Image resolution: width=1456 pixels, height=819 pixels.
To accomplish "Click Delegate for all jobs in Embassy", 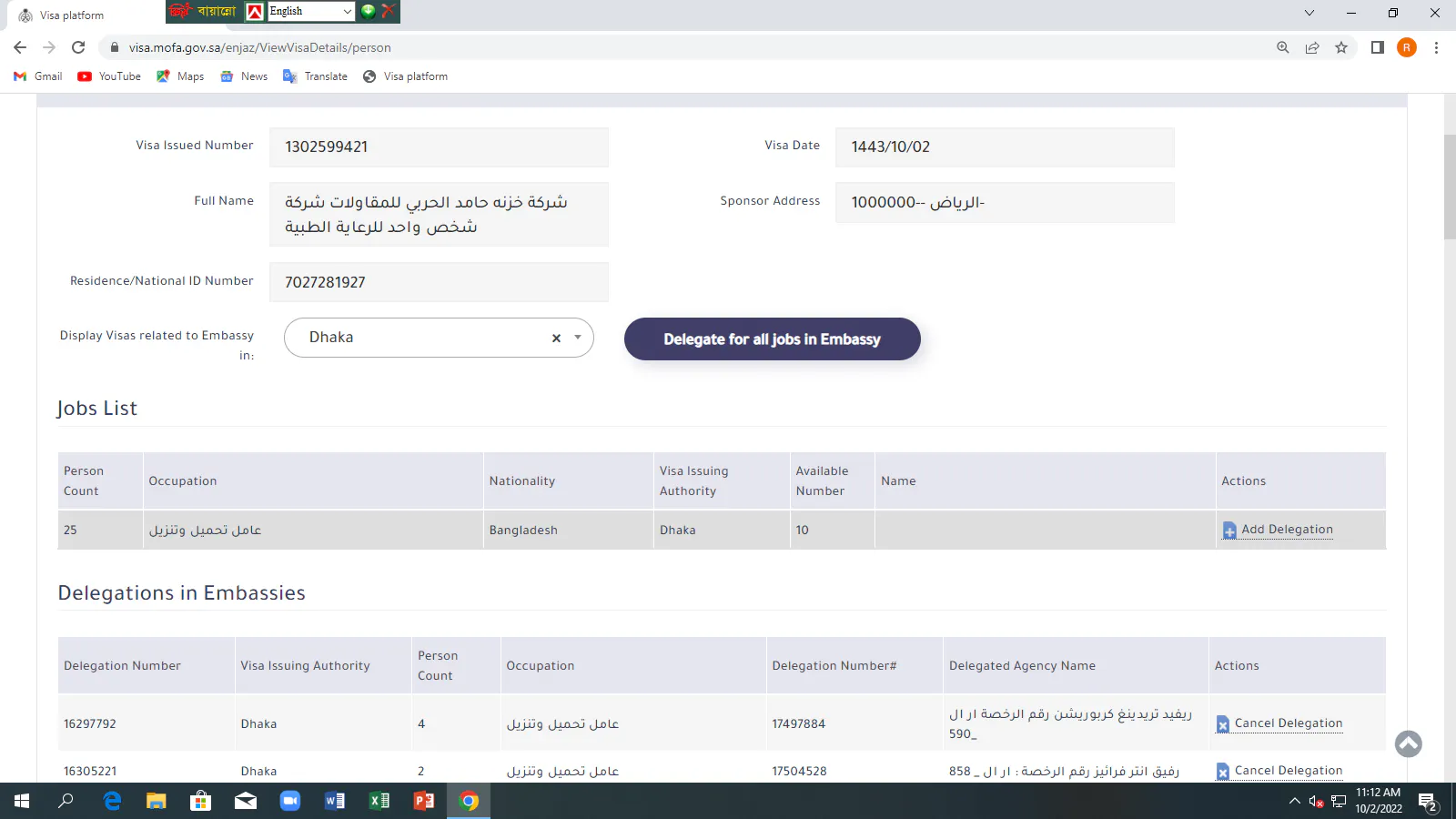I will [772, 339].
